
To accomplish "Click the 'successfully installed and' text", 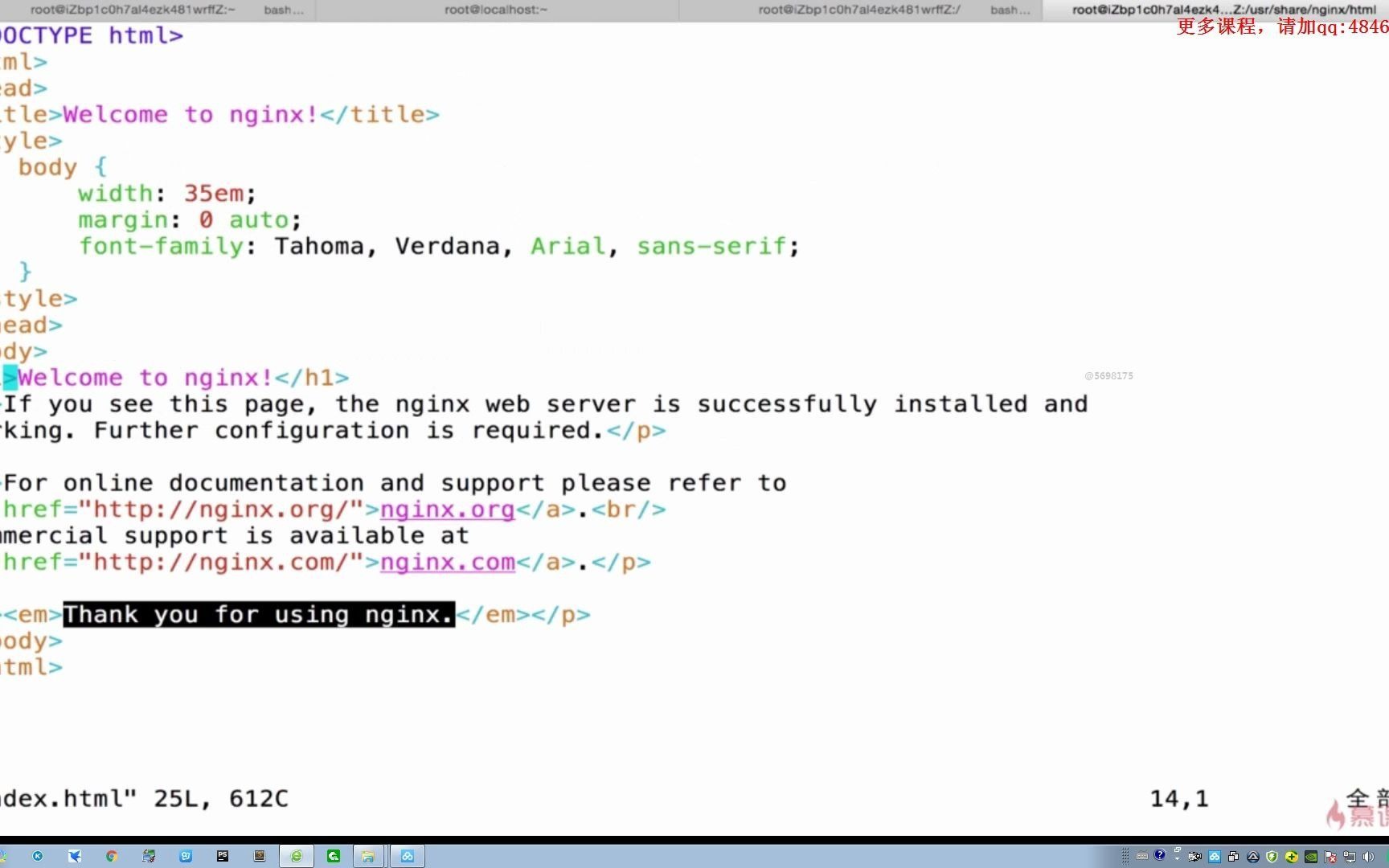I will pyautogui.click(x=892, y=404).
